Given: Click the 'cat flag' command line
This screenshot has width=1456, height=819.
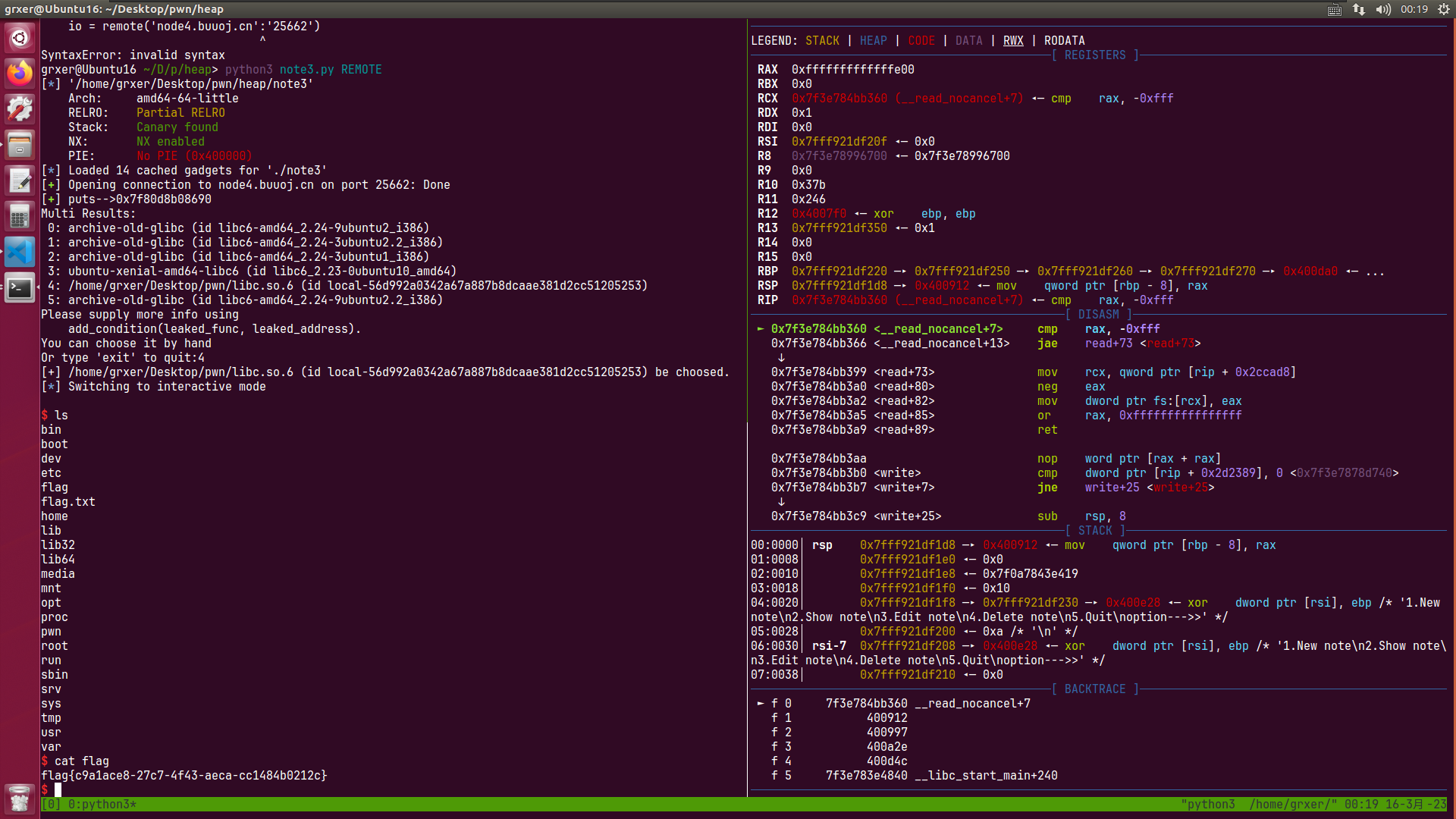Looking at the screenshot, I should 82,761.
